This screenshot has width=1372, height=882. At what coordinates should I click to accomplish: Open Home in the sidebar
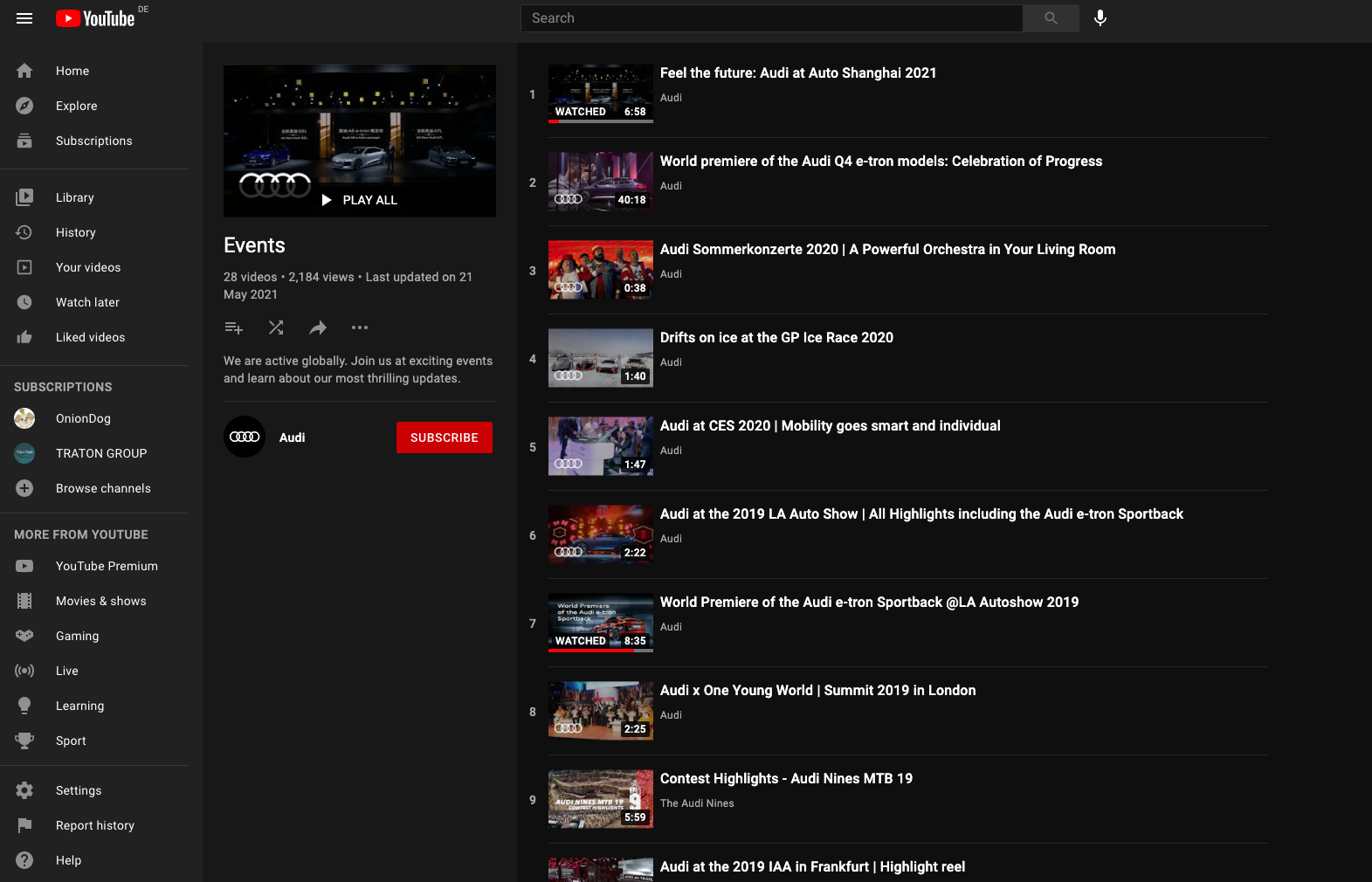[94, 71]
